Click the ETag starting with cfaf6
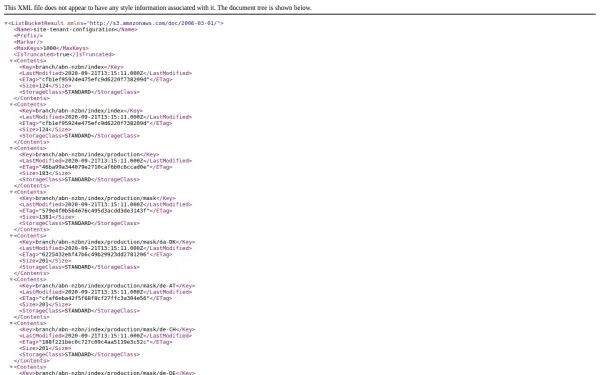Image resolution: width=600 pixels, height=375 pixels. 96,298
